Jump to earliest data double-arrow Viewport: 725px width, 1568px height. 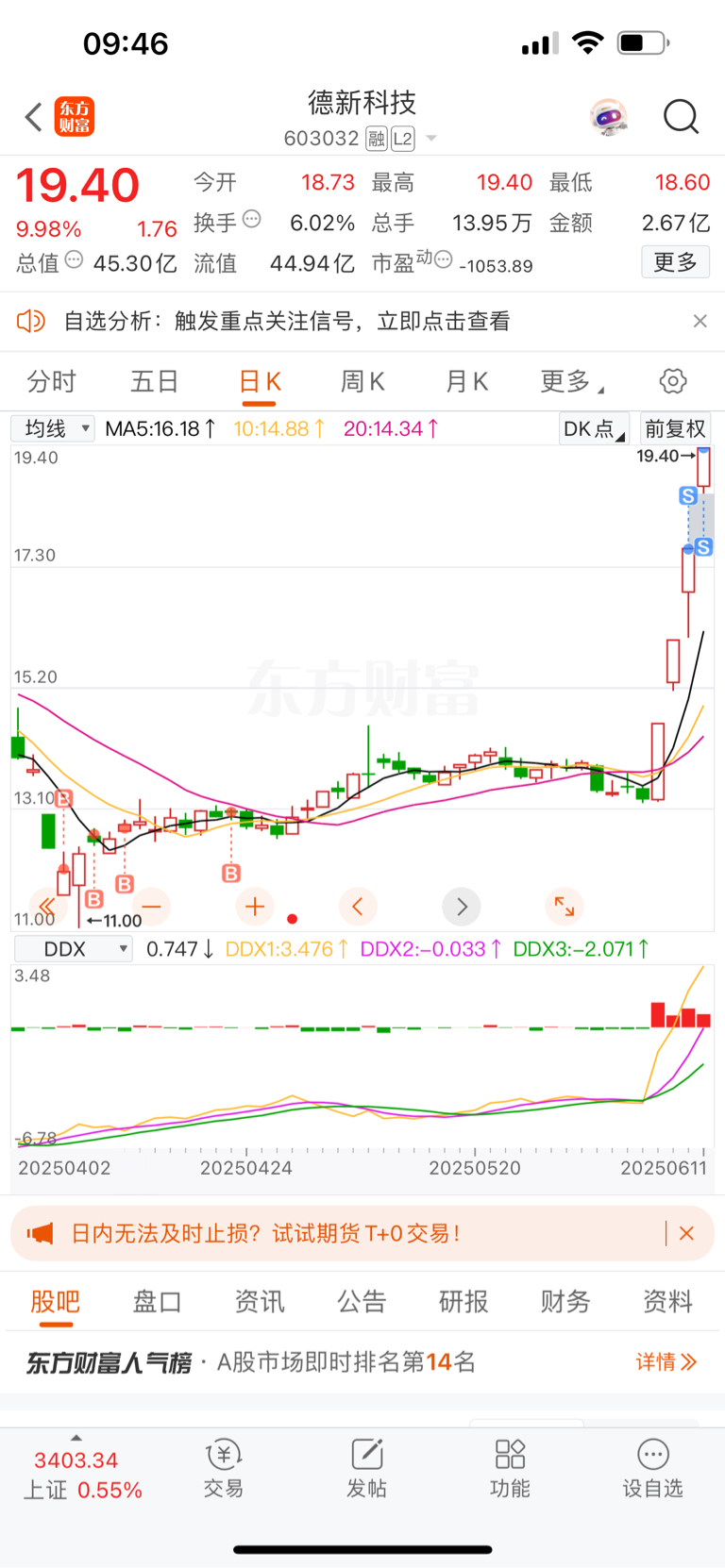click(47, 907)
